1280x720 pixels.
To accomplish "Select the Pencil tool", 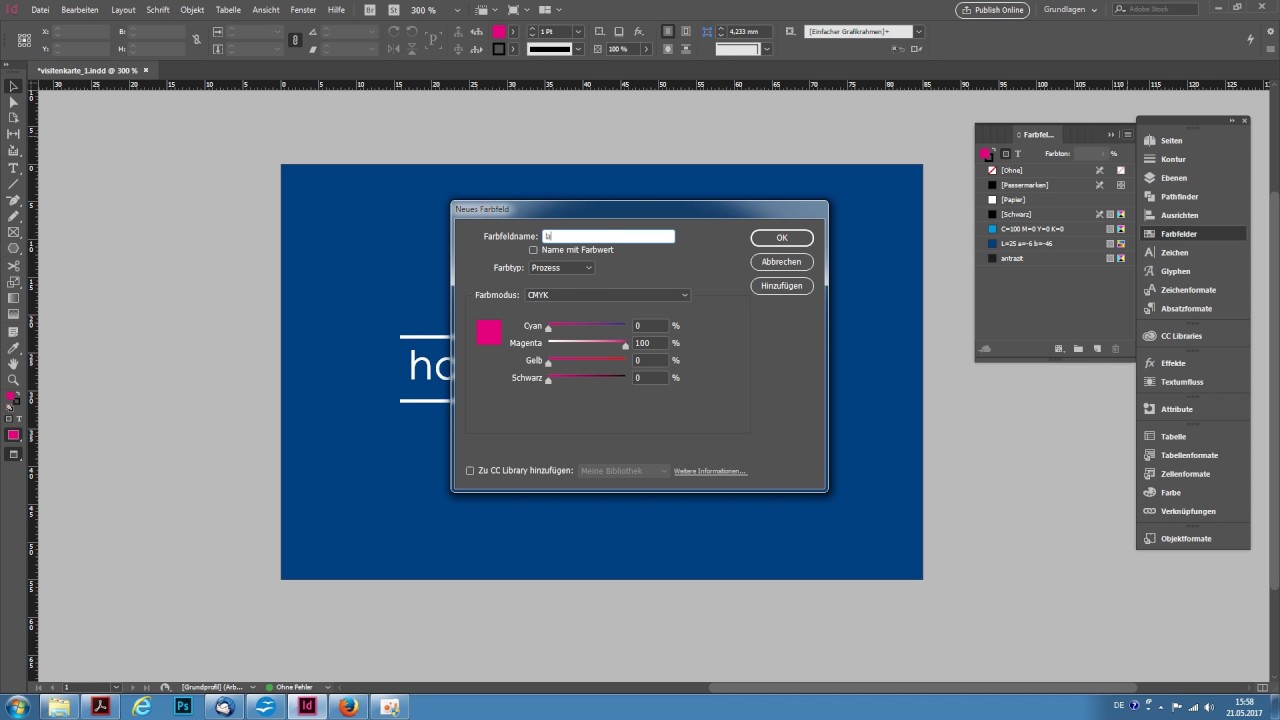I will [x=13, y=216].
